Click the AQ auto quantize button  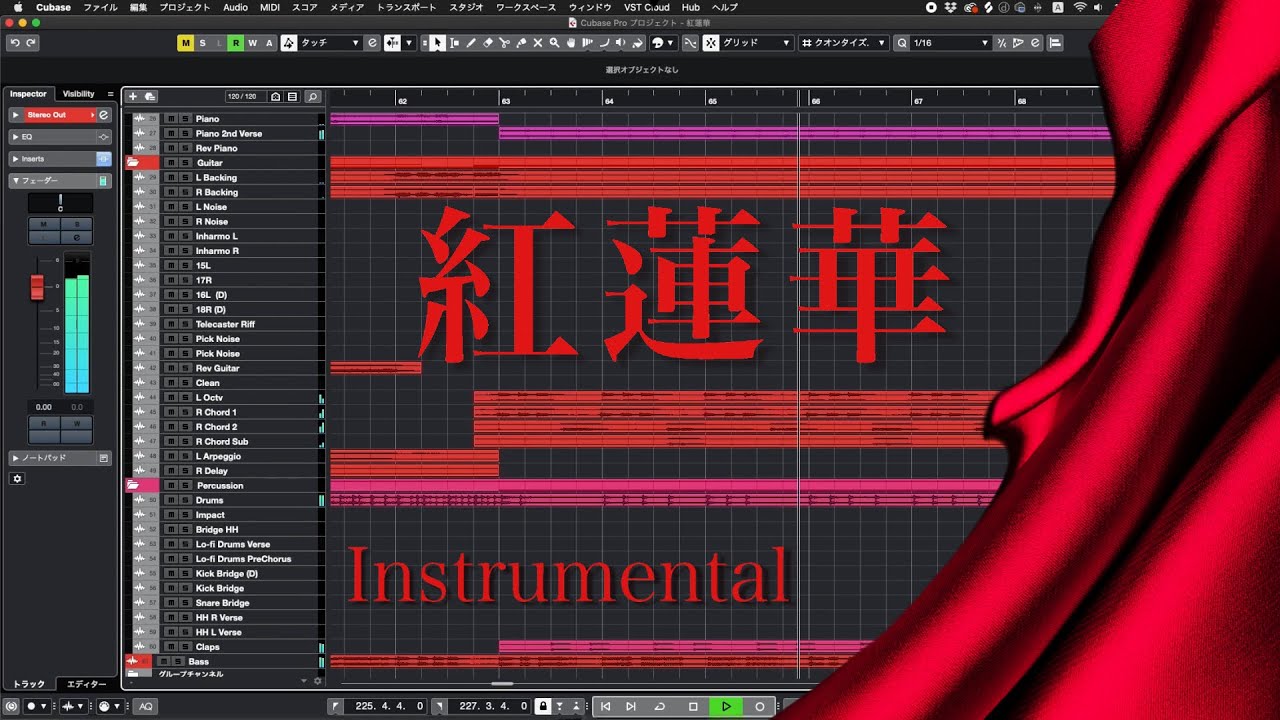(x=147, y=706)
